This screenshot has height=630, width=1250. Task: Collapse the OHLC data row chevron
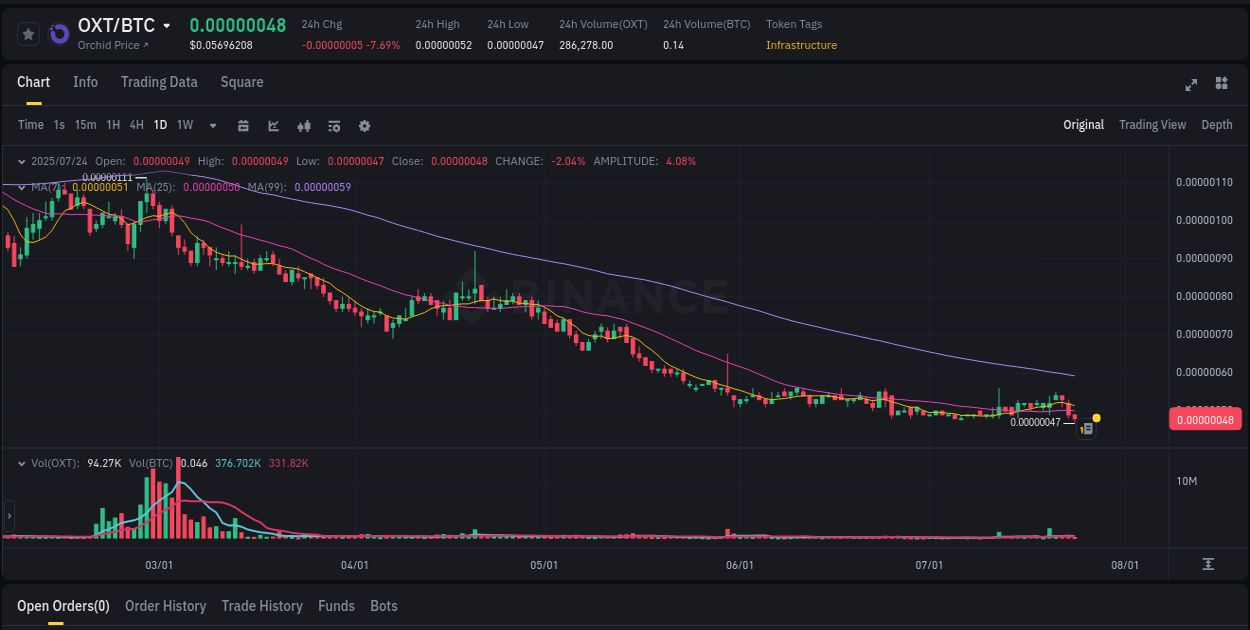click(22, 160)
